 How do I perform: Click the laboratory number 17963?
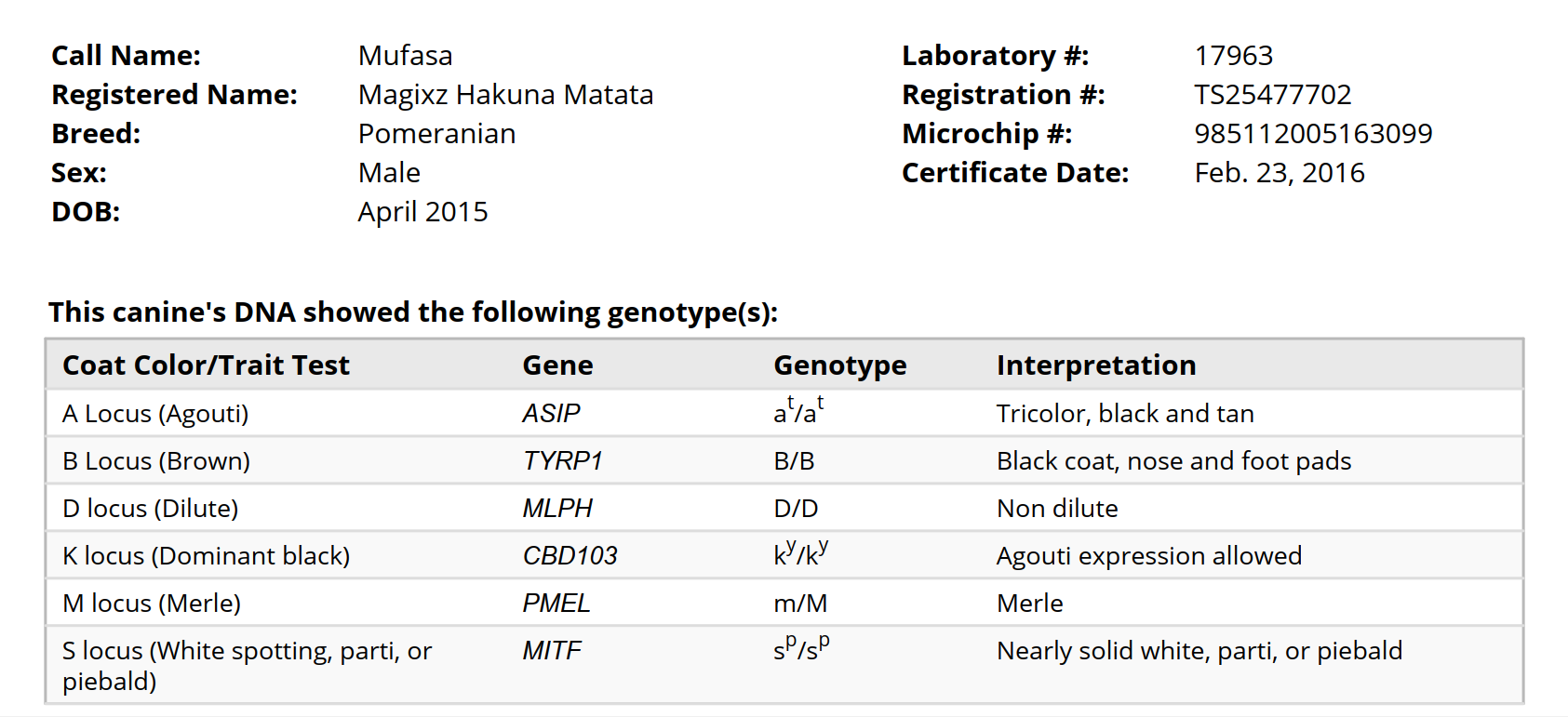click(x=1233, y=56)
